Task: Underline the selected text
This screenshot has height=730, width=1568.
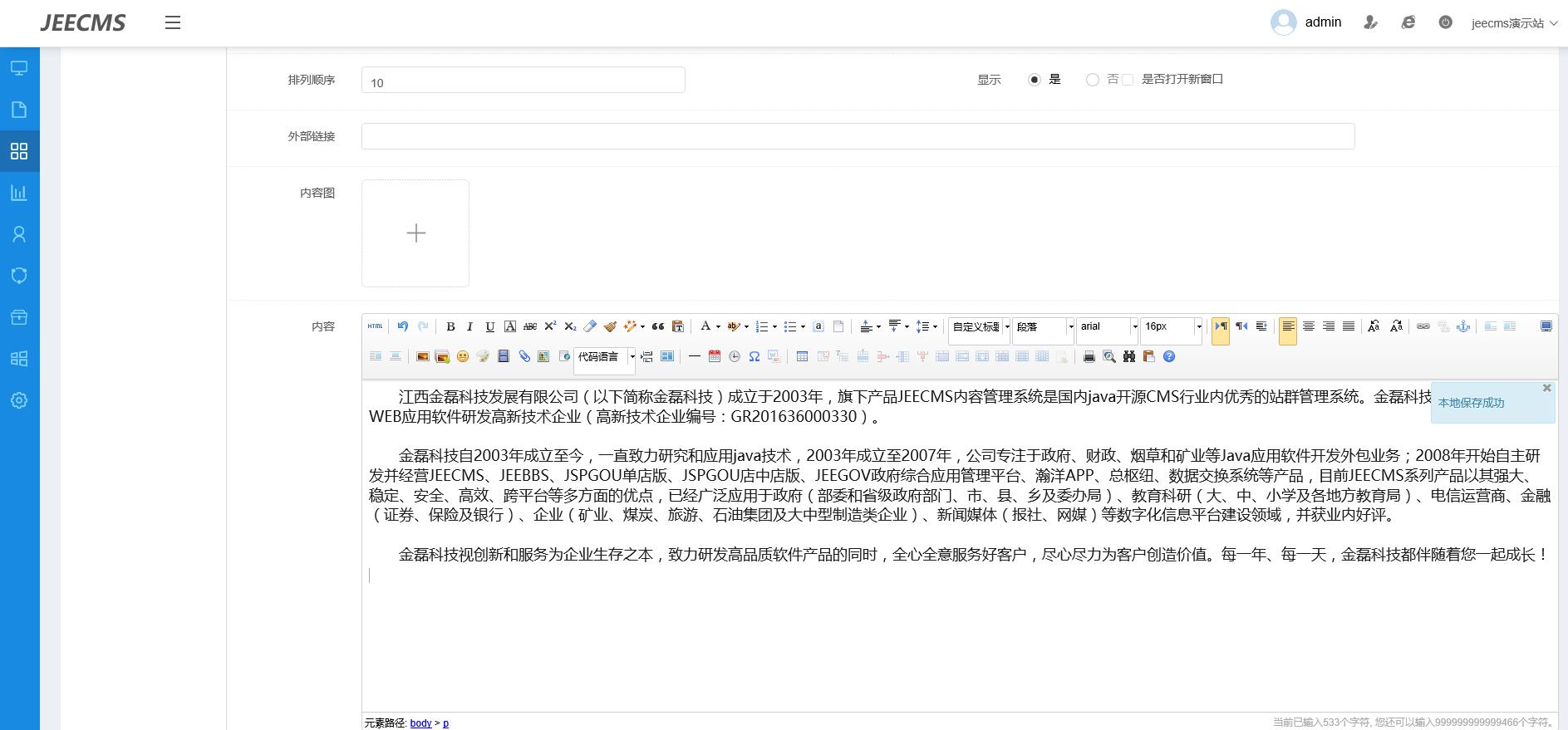Action: 490,326
